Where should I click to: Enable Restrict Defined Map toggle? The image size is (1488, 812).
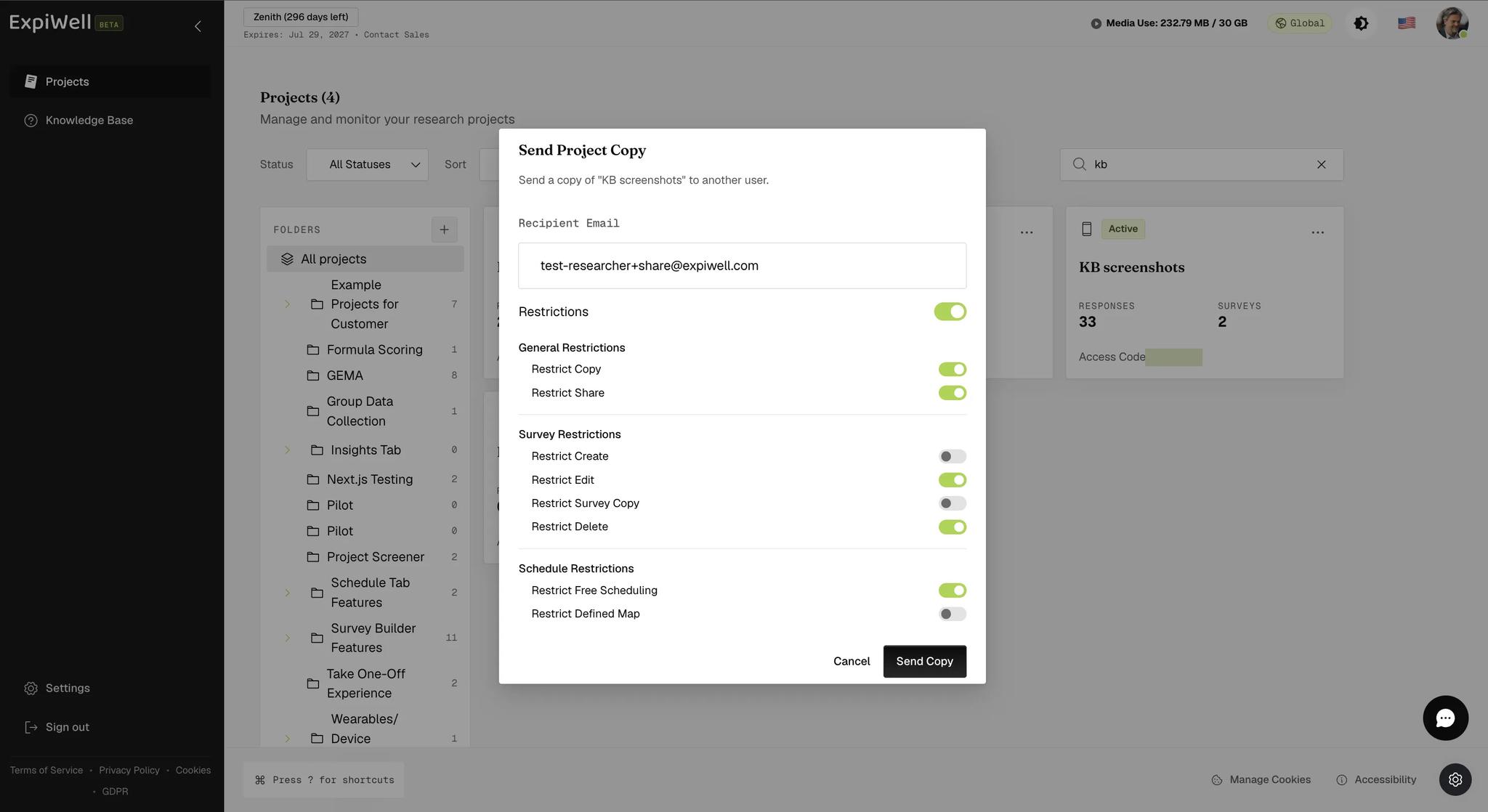click(x=953, y=614)
